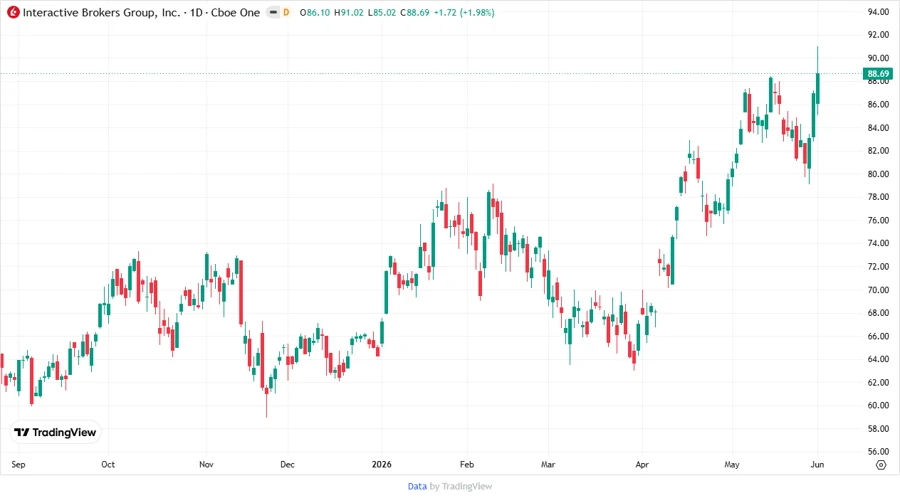Open the Interactive Brokers Group, Inc. symbol title

(141, 12)
